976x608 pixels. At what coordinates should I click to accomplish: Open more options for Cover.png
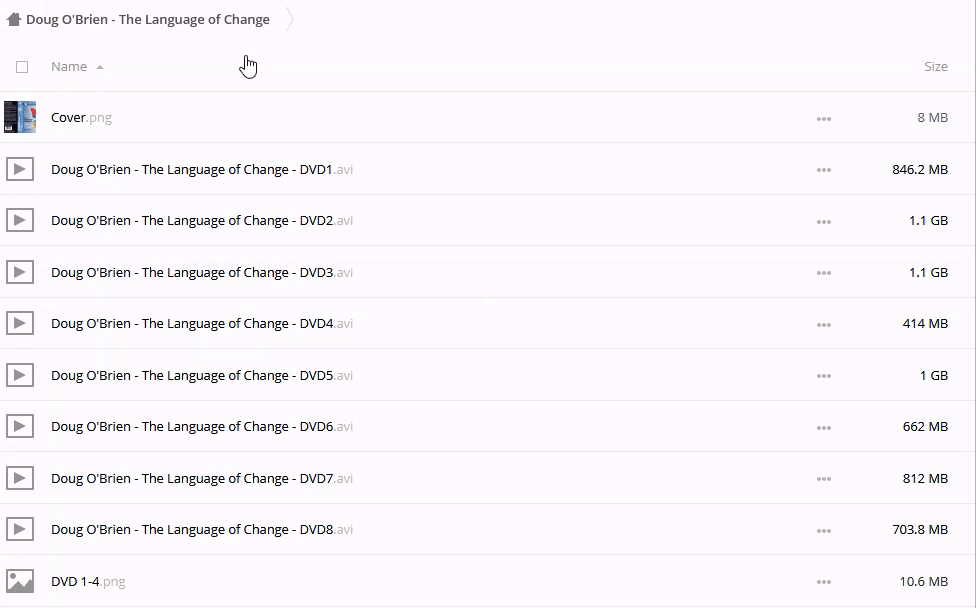[823, 118]
